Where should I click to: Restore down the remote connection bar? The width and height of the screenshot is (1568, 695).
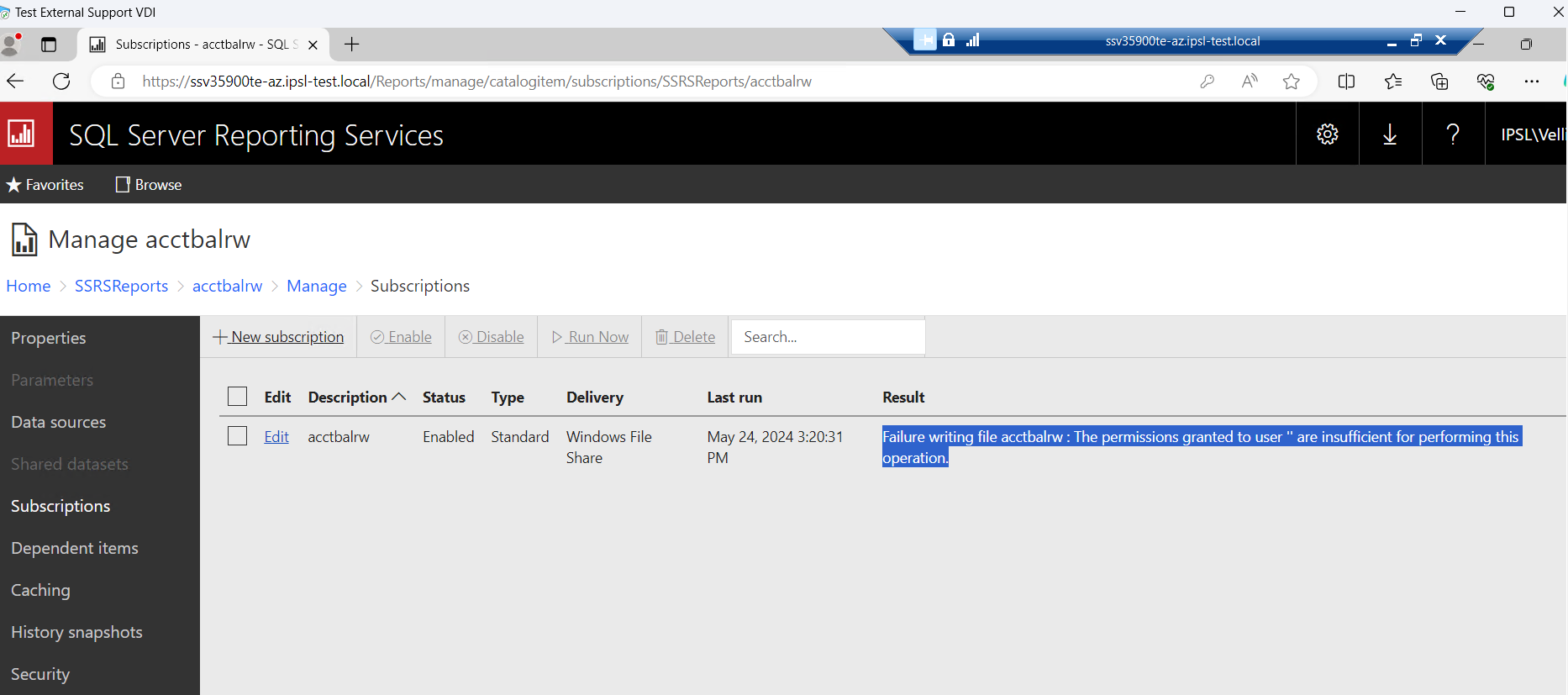1416,40
